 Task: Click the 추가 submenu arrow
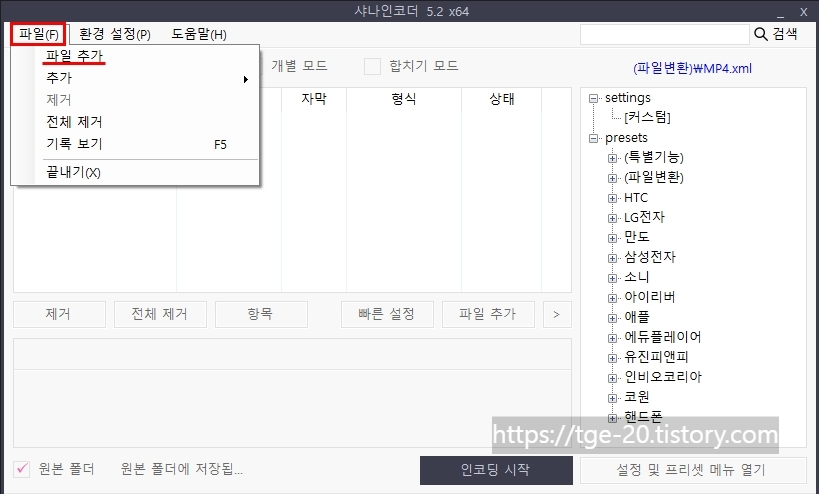click(x=245, y=79)
